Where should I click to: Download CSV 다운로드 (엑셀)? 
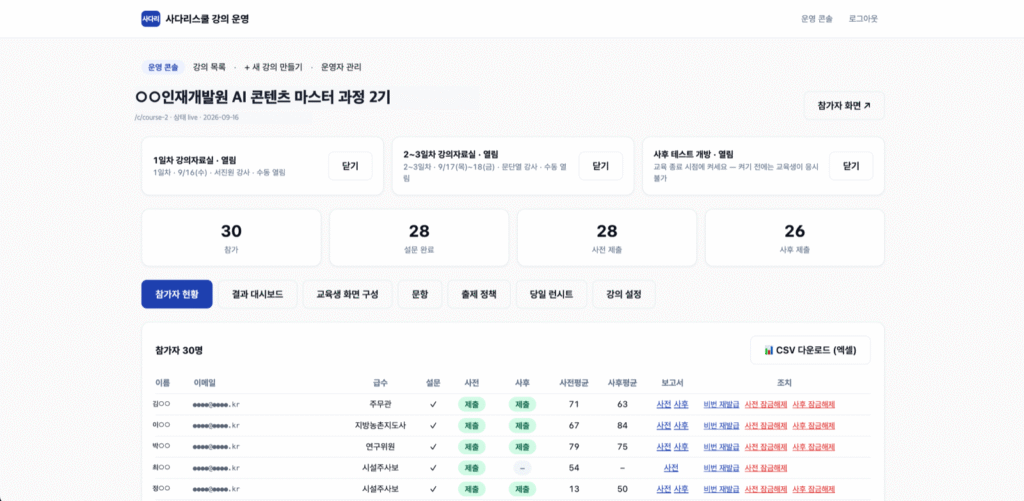click(810, 350)
